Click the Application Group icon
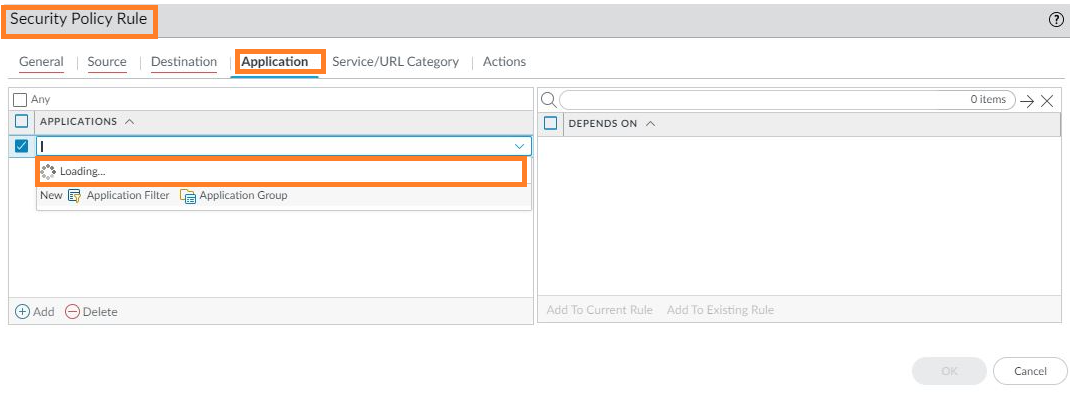This screenshot has height=401, width=1074. tap(188, 196)
